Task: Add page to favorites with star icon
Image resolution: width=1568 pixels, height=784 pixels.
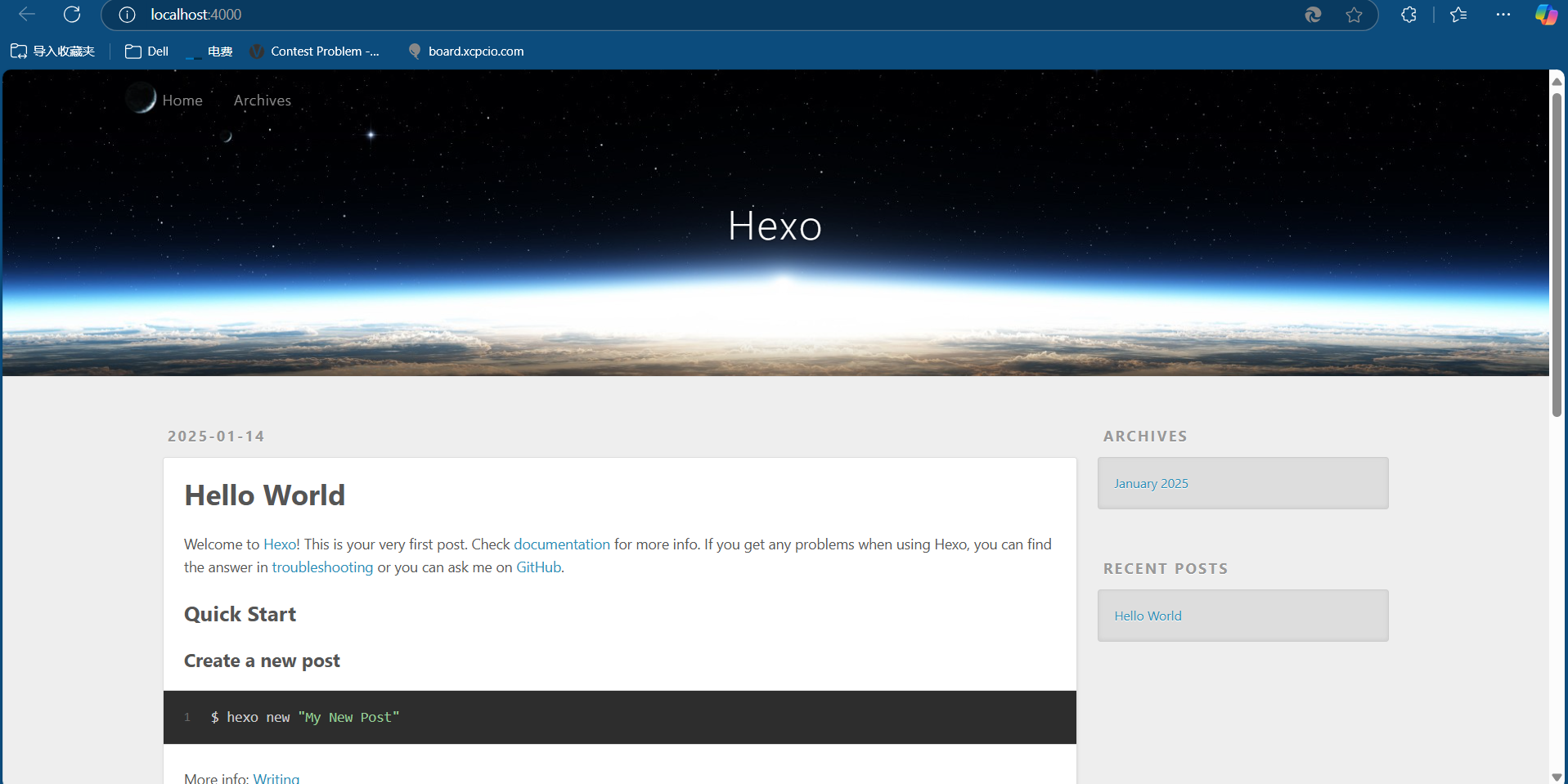Action: click(1354, 15)
